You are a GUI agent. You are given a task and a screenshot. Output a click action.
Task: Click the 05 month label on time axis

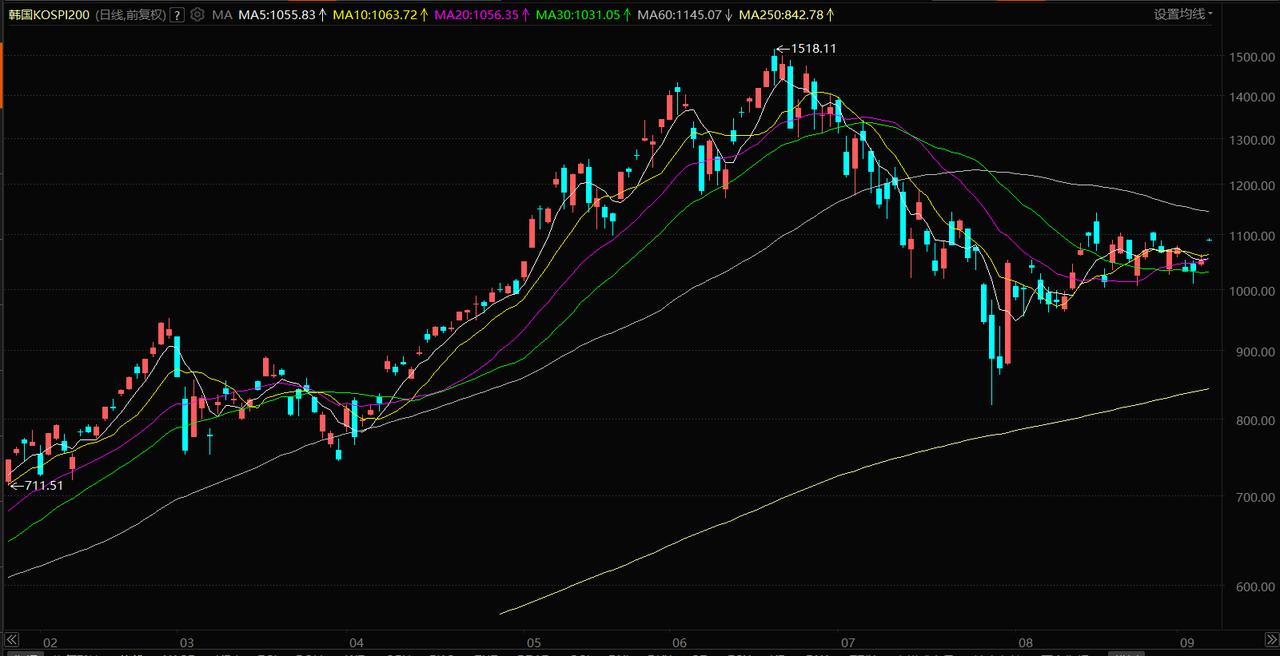pos(533,643)
